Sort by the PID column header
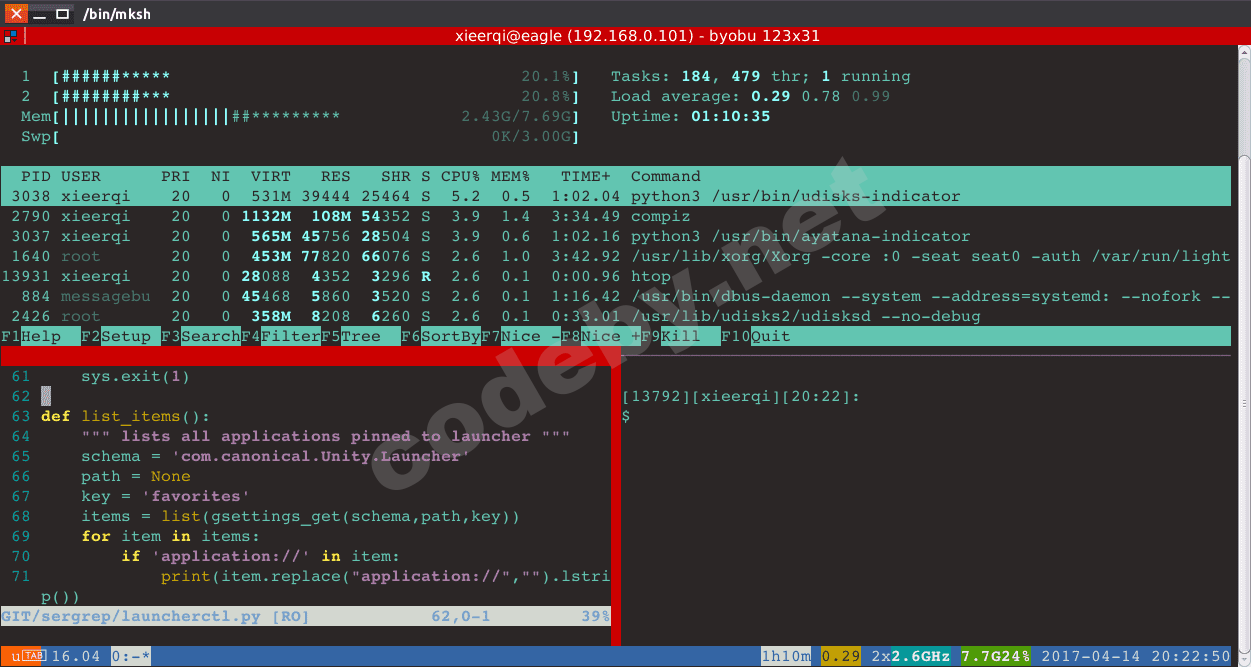 click(x=35, y=176)
